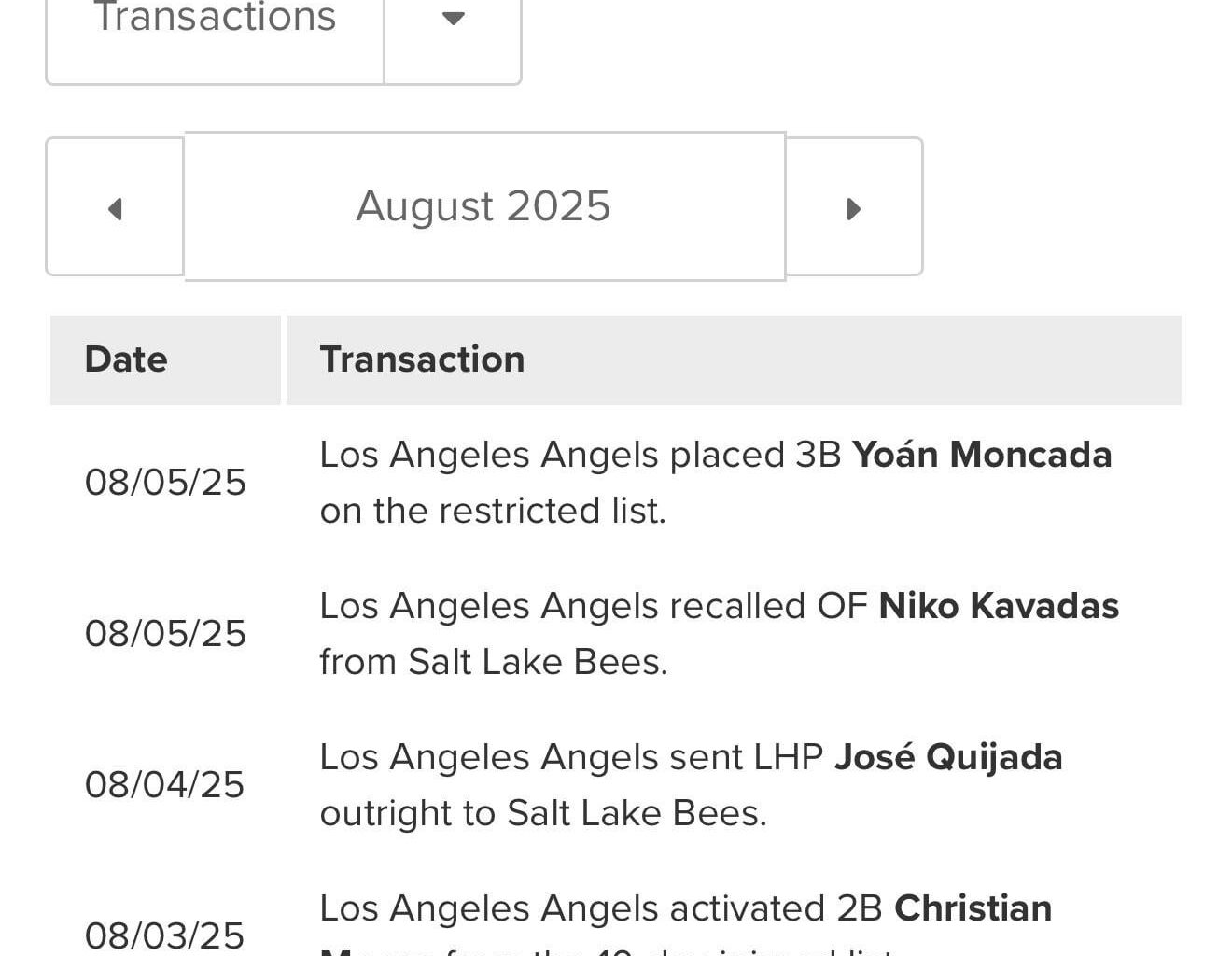Viewport: 1232px width, 956px height.
Task: Click "Los Angeles Angels sent LHP" text
Action: coord(571,757)
